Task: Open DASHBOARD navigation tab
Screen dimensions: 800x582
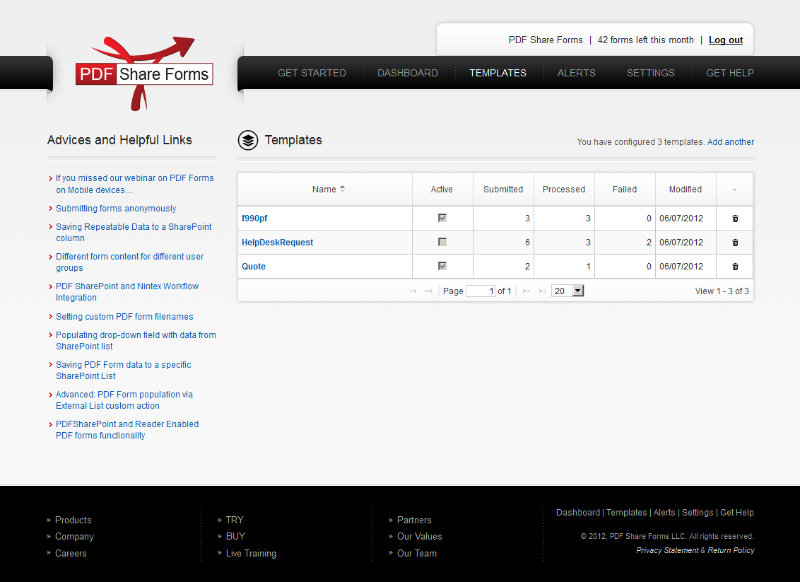Action: [408, 73]
